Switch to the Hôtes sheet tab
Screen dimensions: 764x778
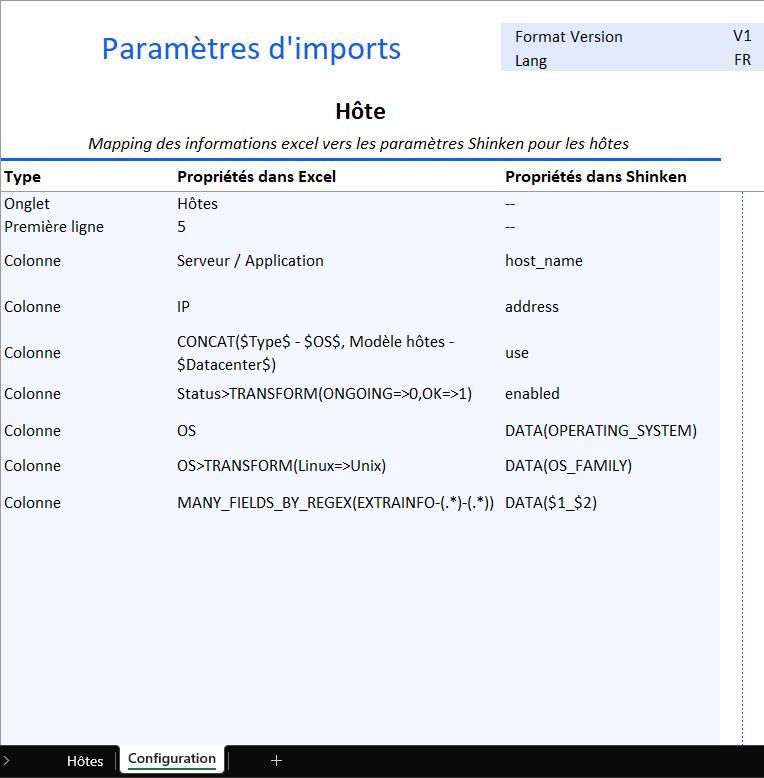(85, 761)
